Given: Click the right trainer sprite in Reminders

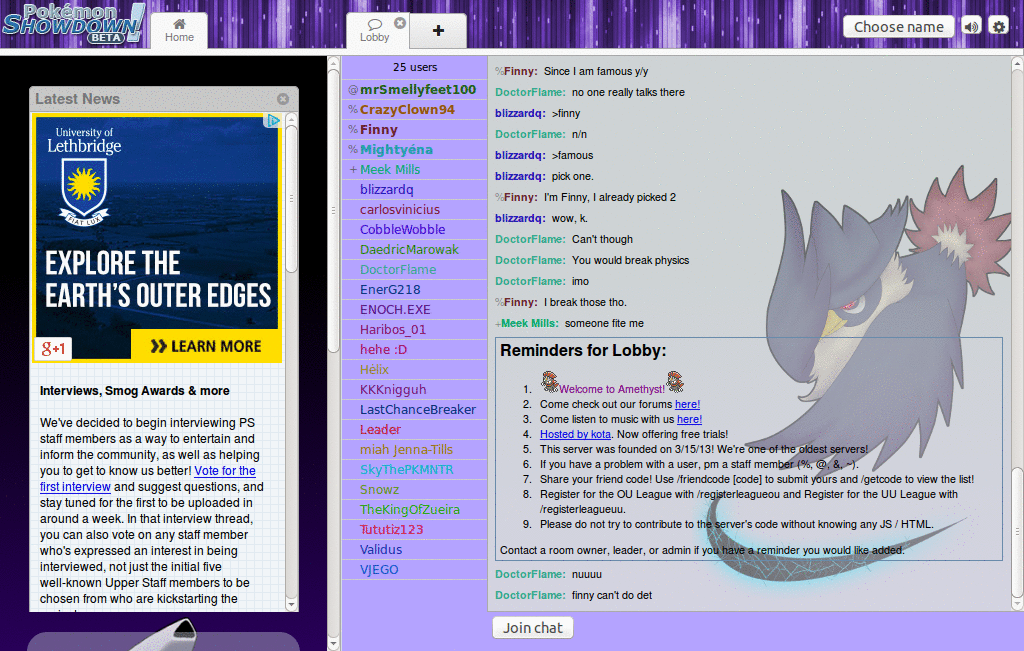Looking at the screenshot, I should pyautogui.click(x=675, y=381).
